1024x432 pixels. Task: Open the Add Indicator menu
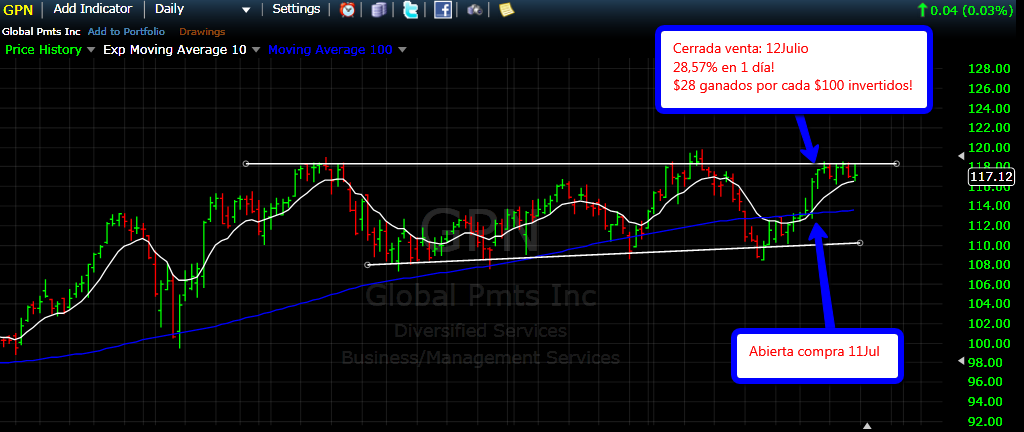(x=93, y=9)
